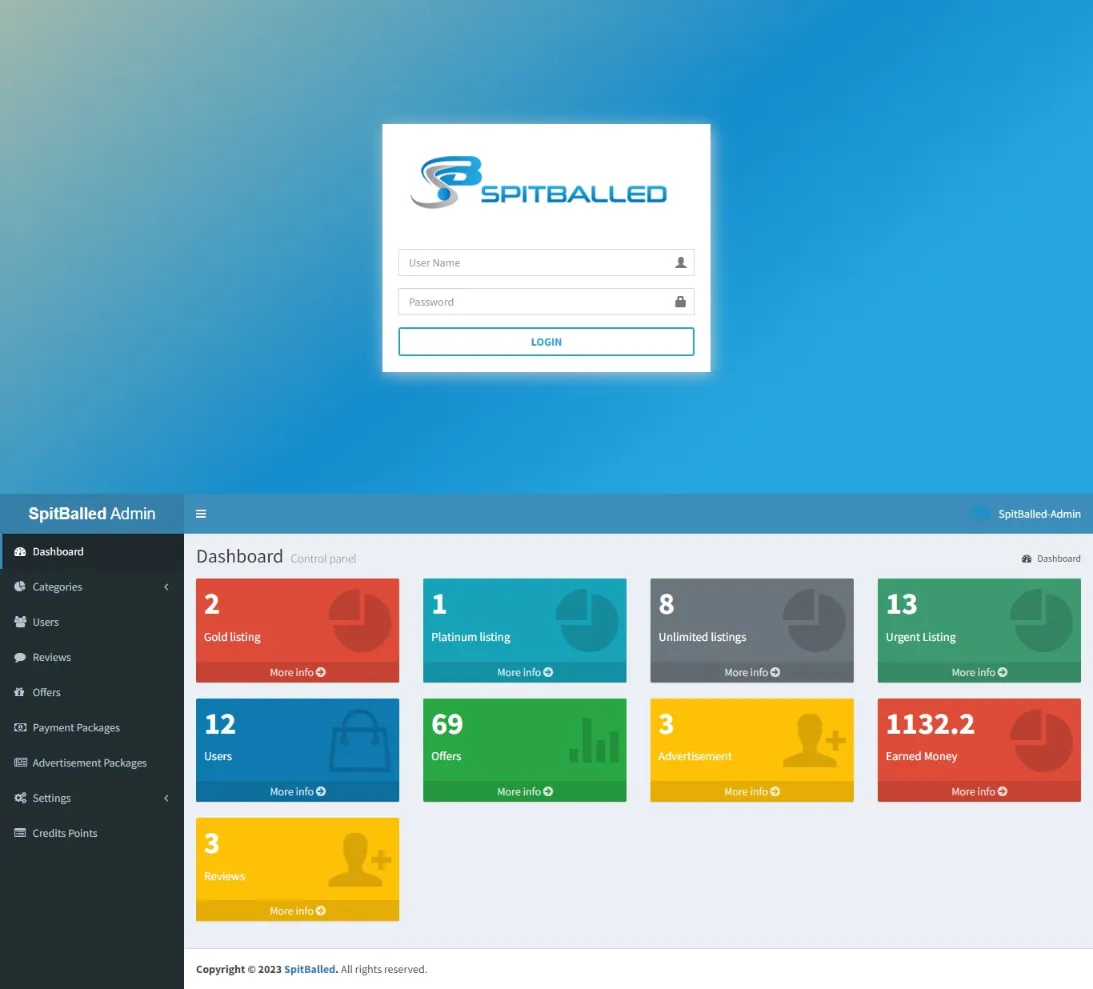
Task: Click the pie chart icon on Platinum listing card
Action: (x=587, y=620)
